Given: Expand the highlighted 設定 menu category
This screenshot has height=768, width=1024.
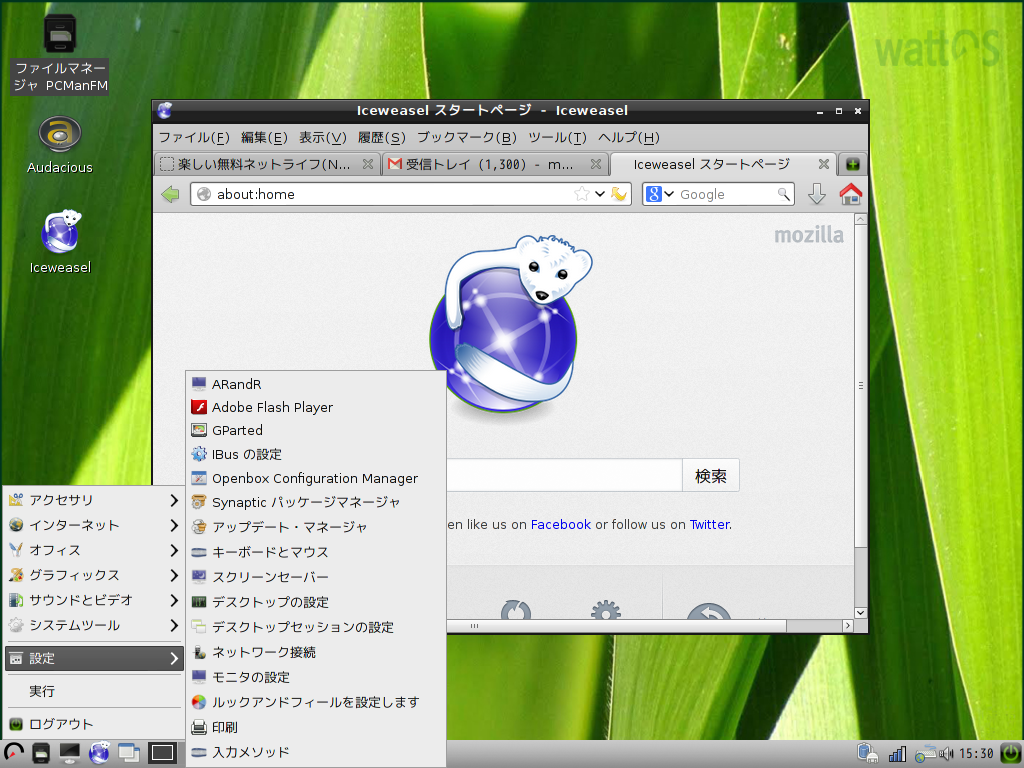Looking at the screenshot, I should (x=94, y=658).
